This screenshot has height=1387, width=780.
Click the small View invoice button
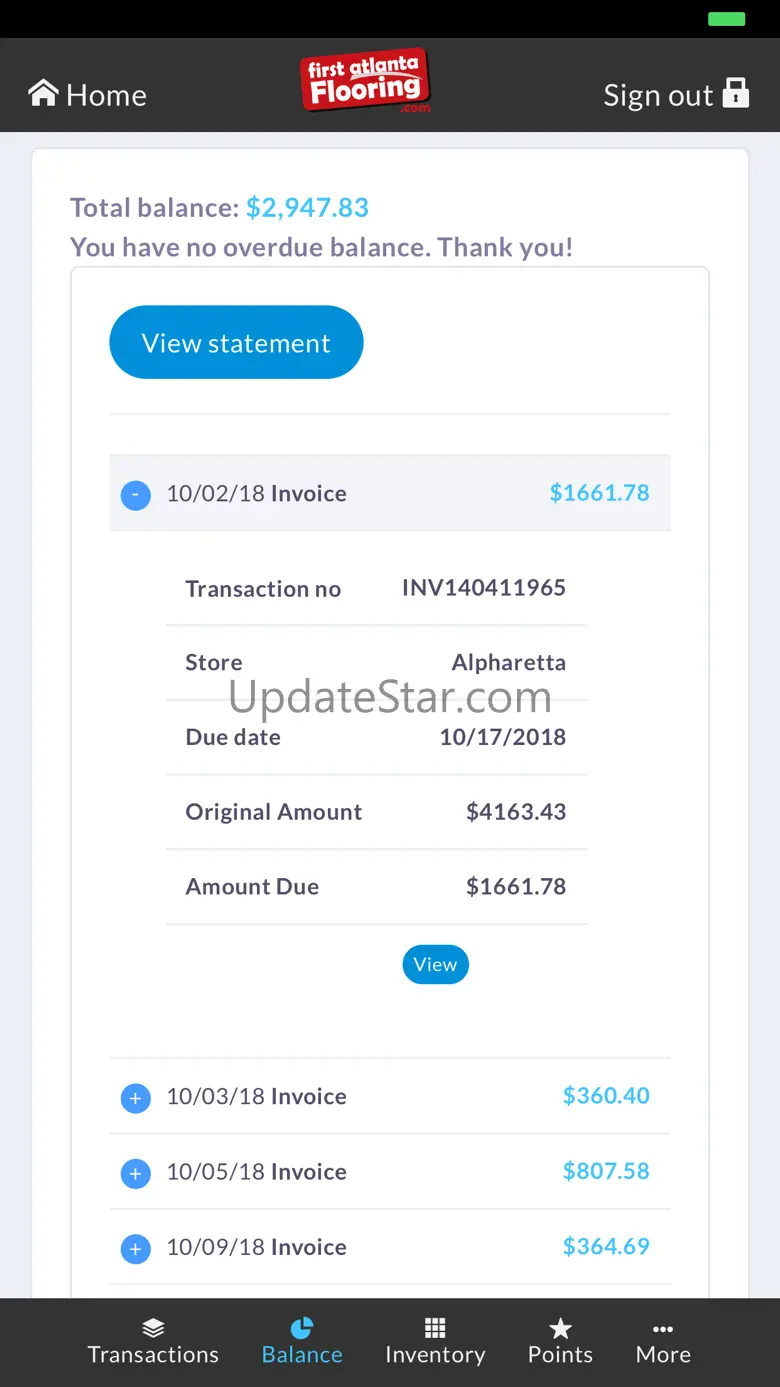coord(435,964)
